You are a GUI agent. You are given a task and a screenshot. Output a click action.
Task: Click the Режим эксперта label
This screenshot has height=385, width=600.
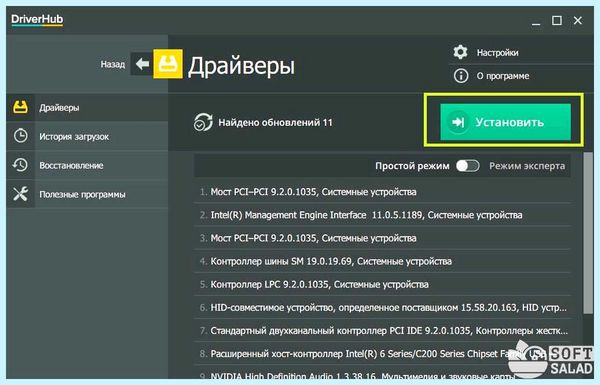pyautogui.click(x=527, y=166)
